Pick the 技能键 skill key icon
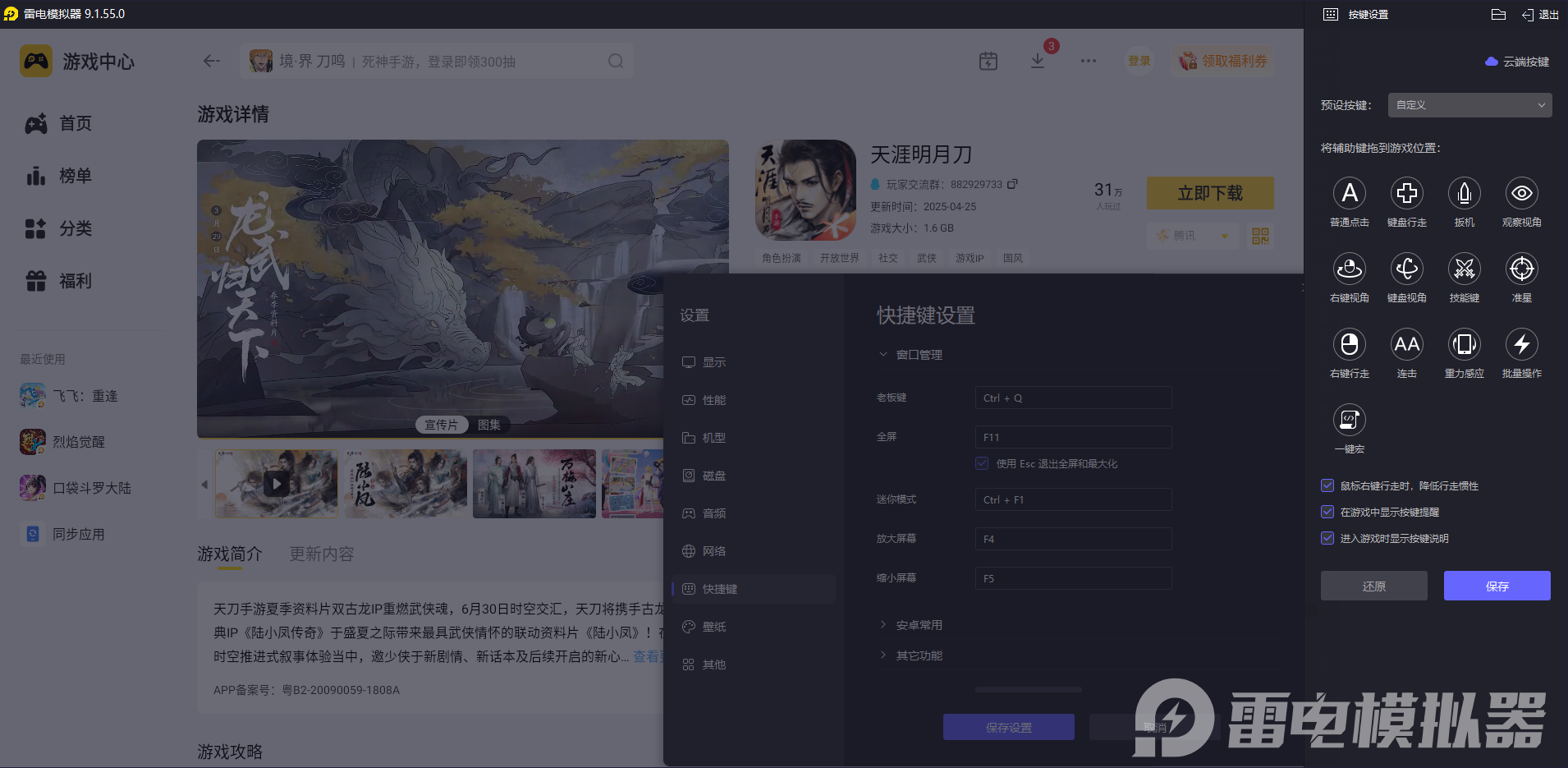Image resolution: width=1568 pixels, height=768 pixels. [x=1464, y=269]
